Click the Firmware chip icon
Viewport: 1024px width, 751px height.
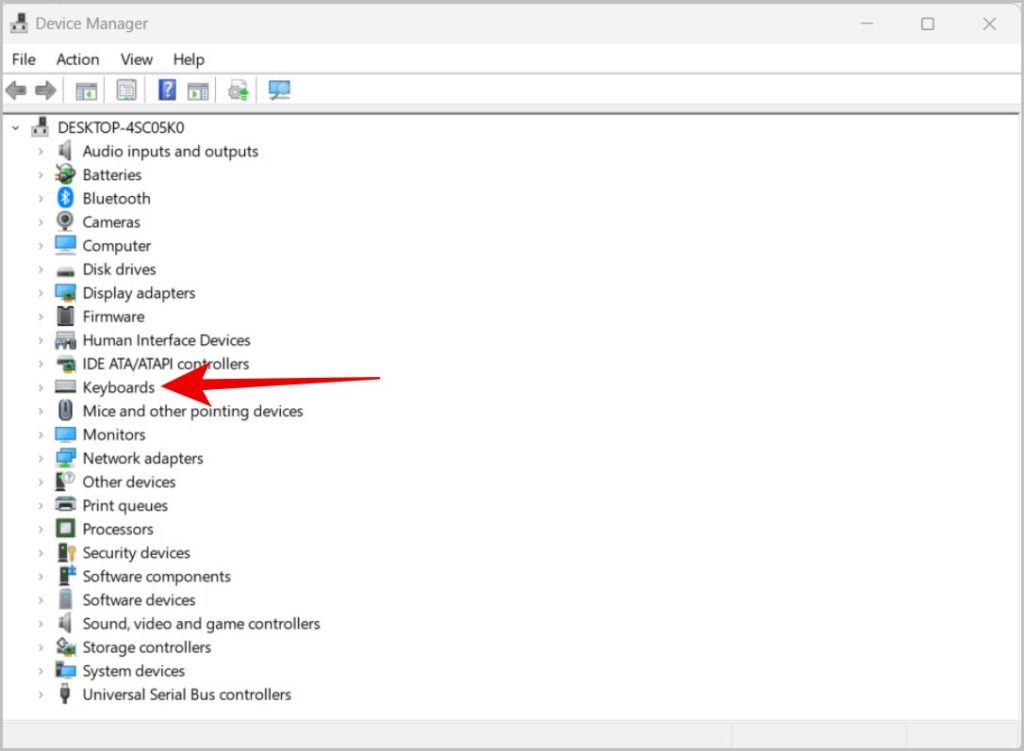[65, 316]
